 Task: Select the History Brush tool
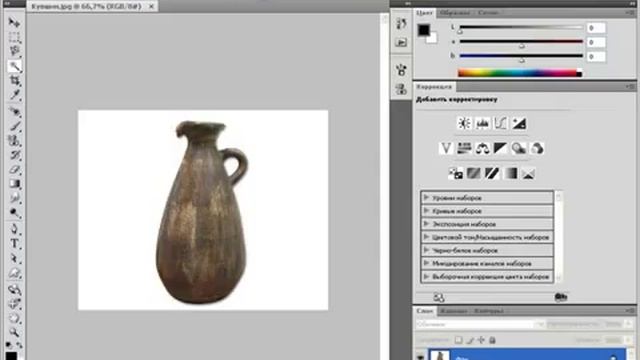click(x=14, y=155)
